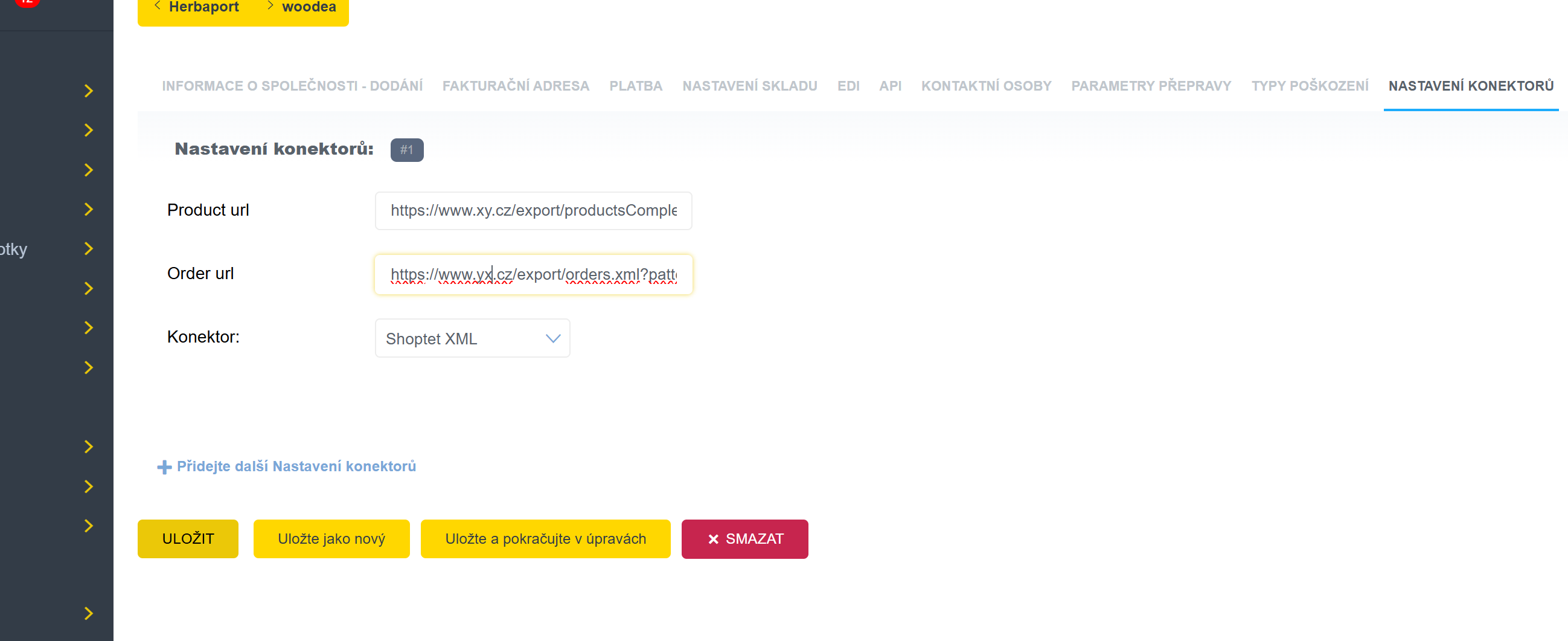This screenshot has height=641, width=1568.
Task: Open the Kontaktní osoby tab
Action: (x=985, y=86)
